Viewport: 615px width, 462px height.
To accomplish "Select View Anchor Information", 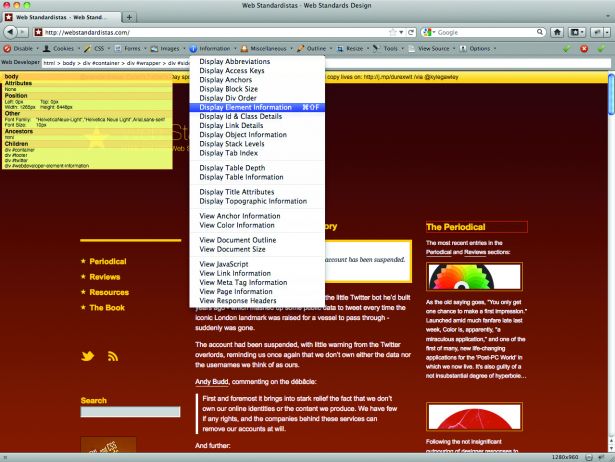I will click(x=257, y=216).
